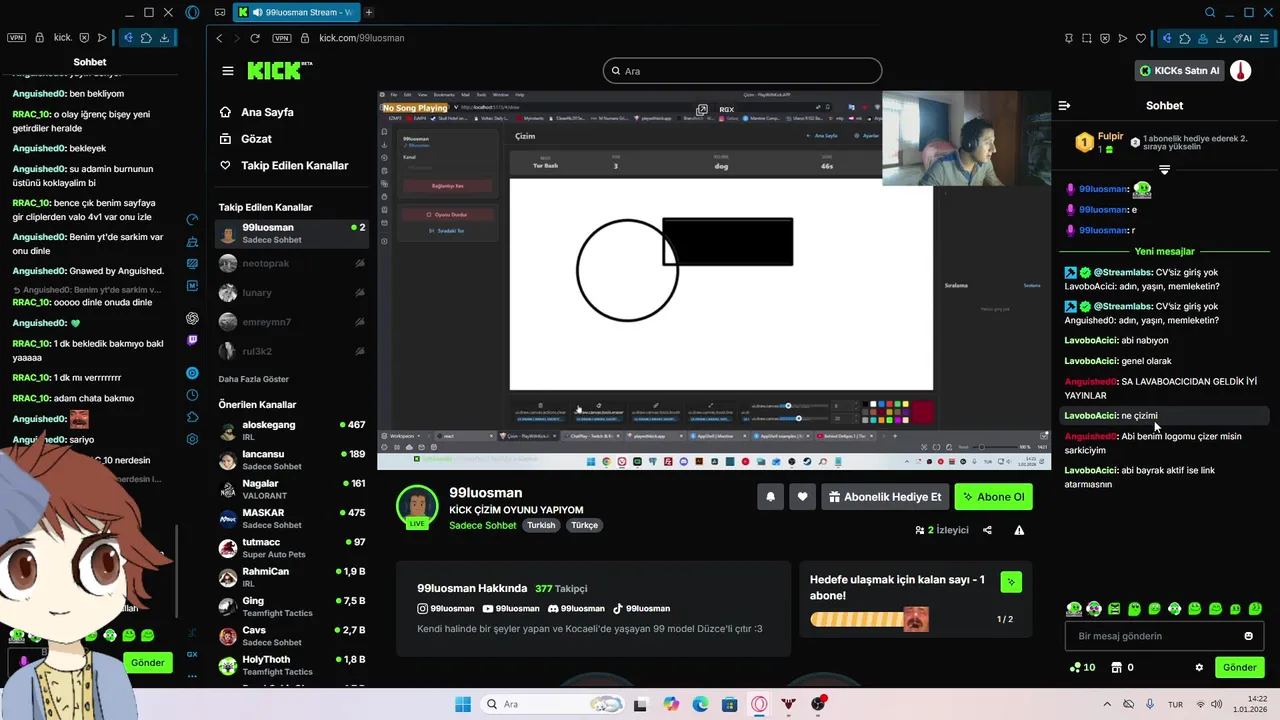This screenshot has width=1280, height=720.
Task: Click the Turkish tag
Action: tap(541, 525)
